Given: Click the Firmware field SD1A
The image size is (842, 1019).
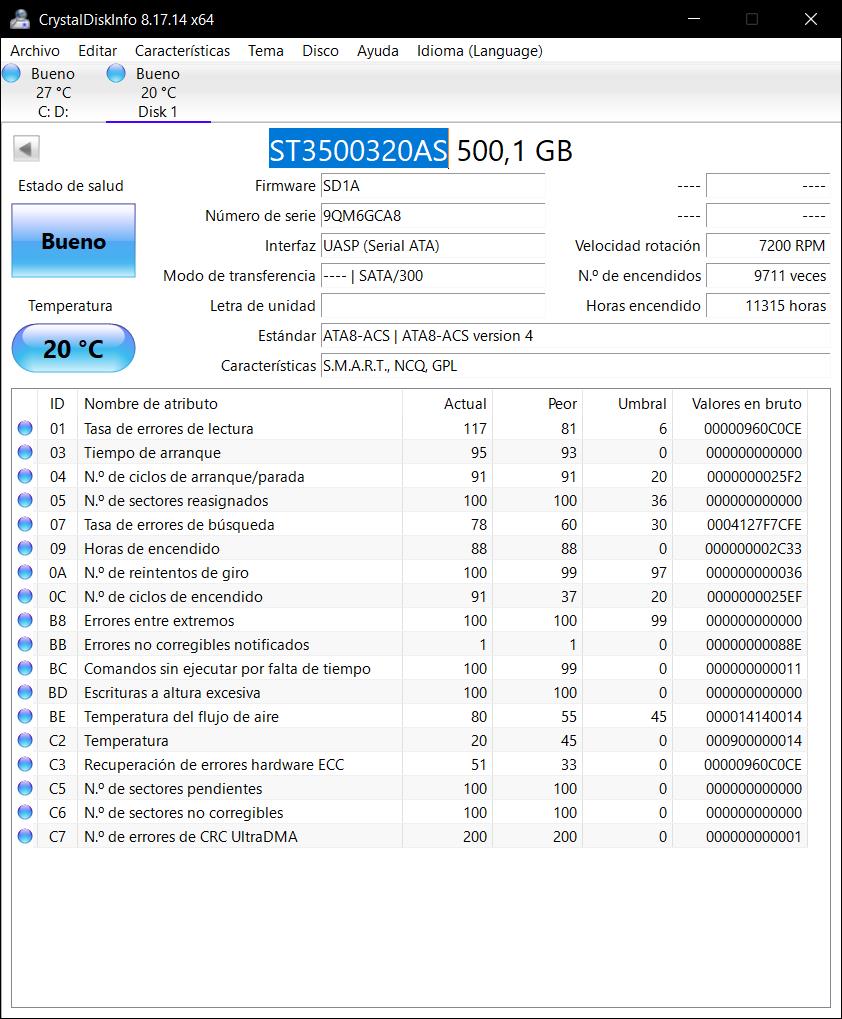Looking at the screenshot, I should pos(433,186).
